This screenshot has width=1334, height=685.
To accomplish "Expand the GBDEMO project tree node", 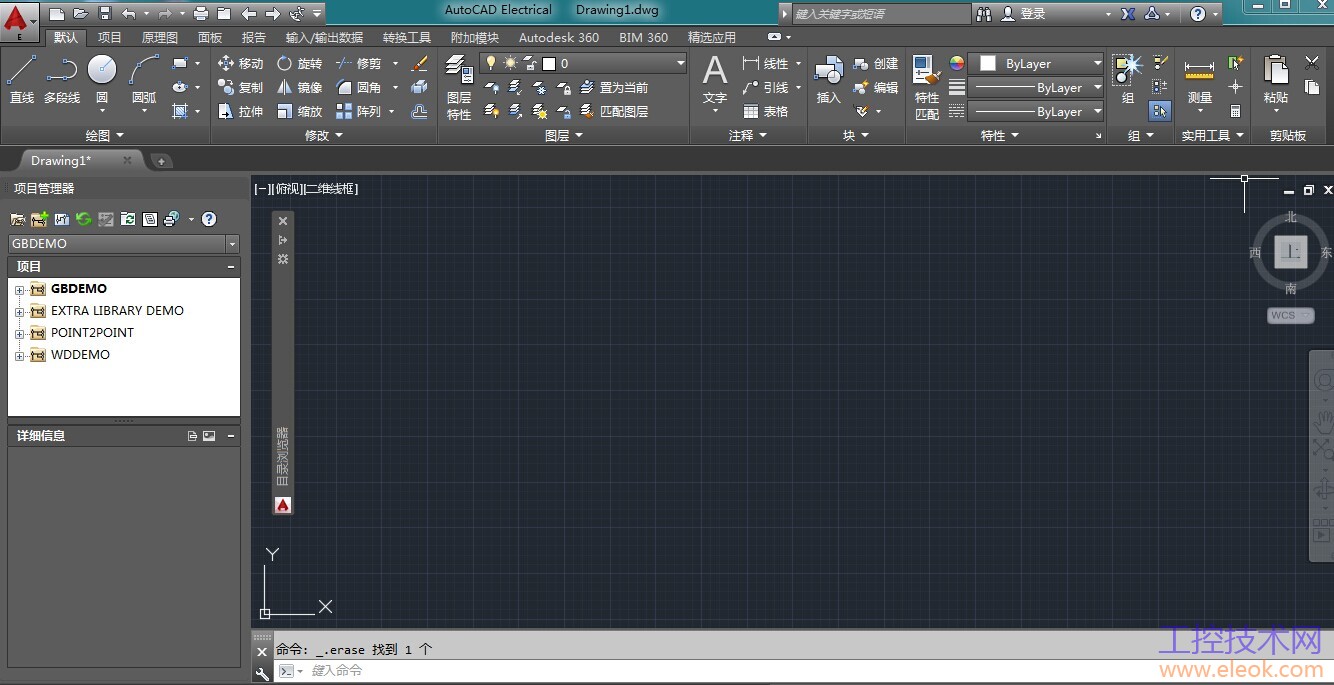I will [18, 289].
